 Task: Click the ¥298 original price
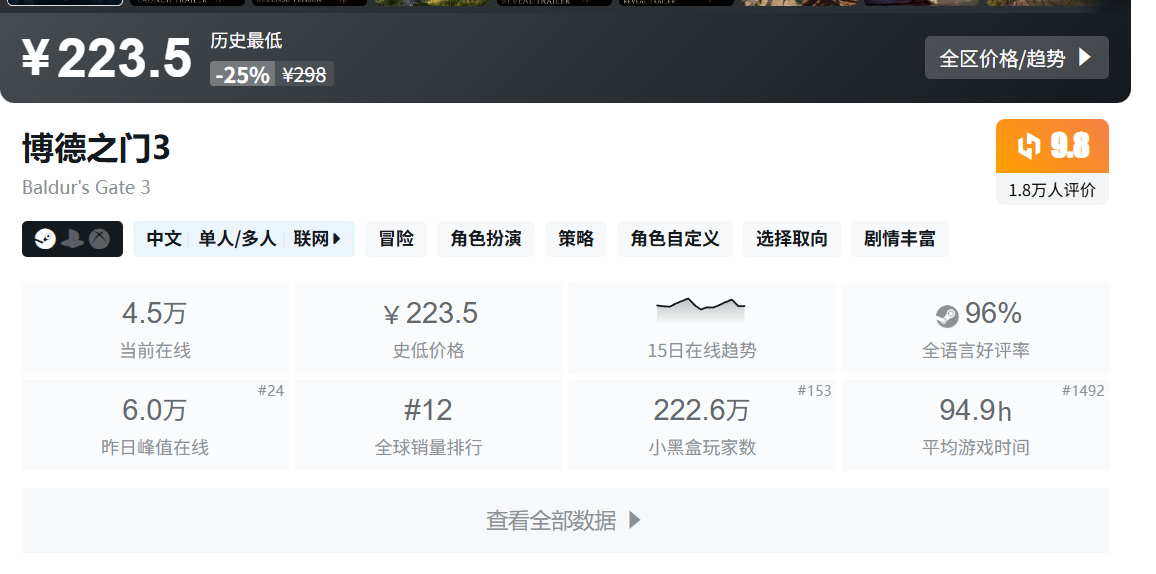[x=304, y=74]
